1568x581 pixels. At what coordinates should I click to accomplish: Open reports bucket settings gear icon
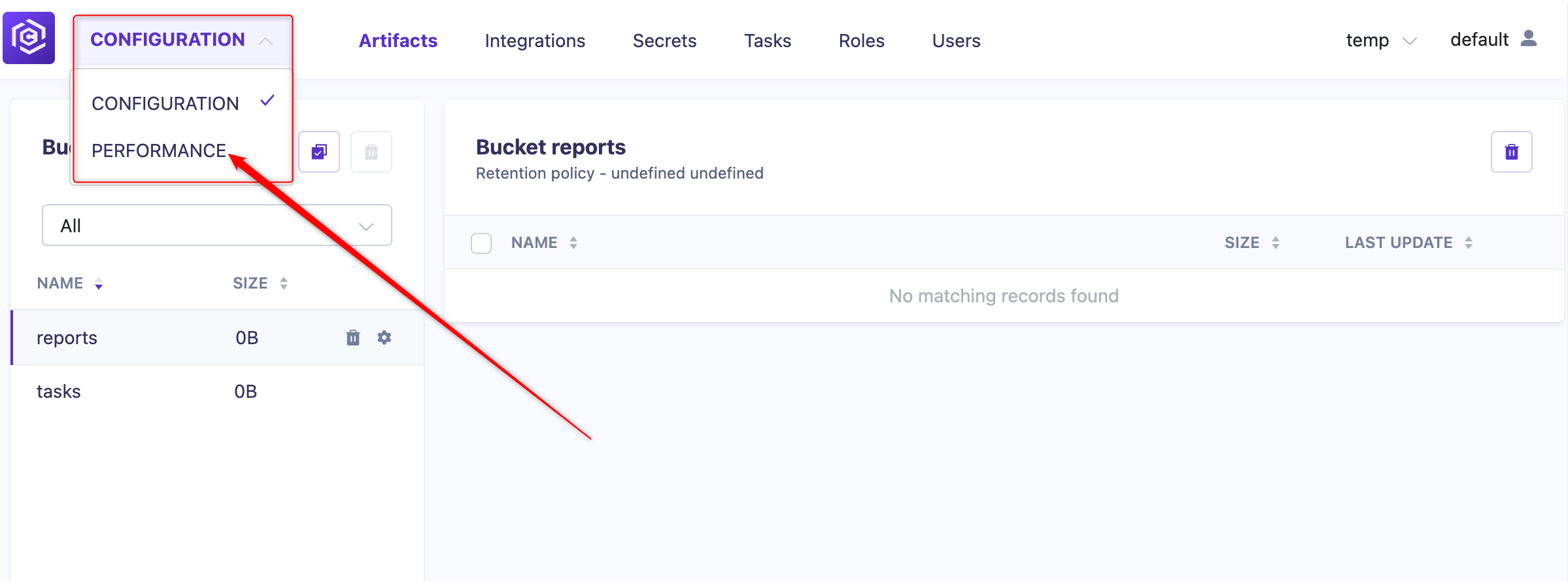coord(384,338)
